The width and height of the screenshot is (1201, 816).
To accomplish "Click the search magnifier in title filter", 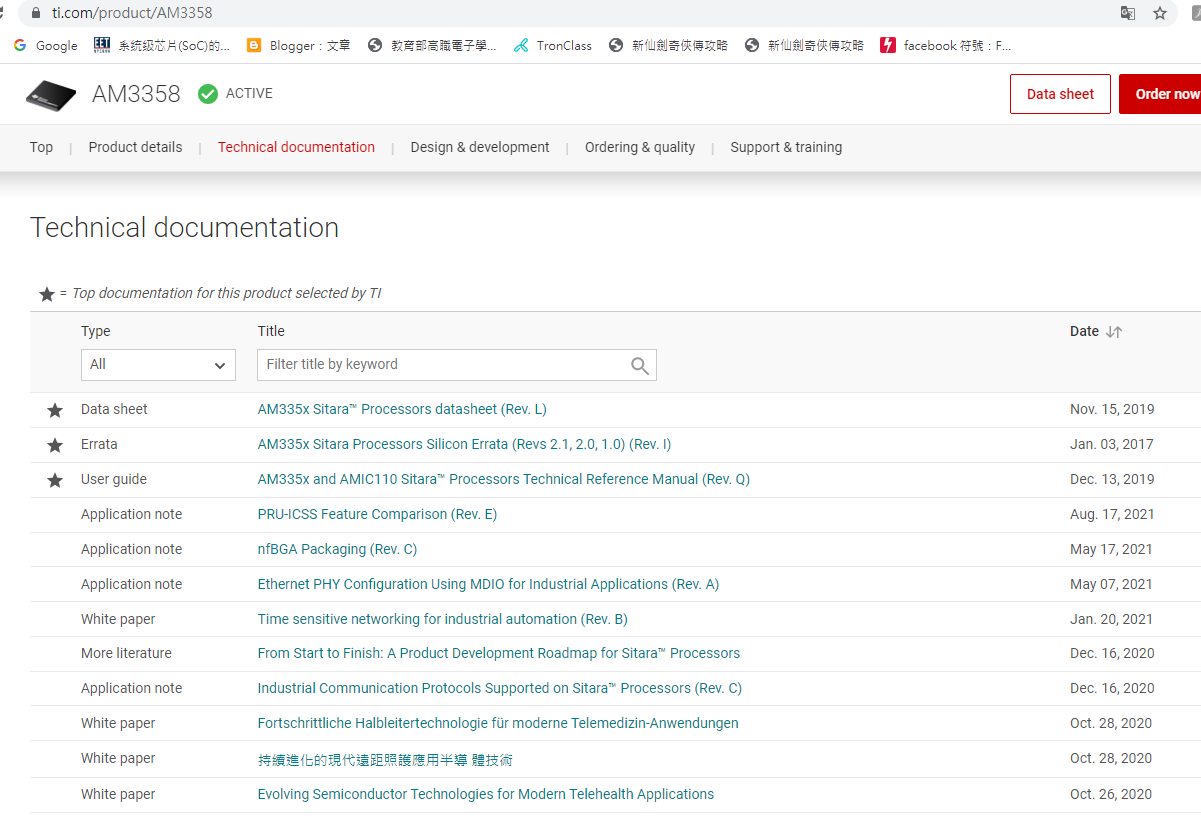I will pos(640,365).
